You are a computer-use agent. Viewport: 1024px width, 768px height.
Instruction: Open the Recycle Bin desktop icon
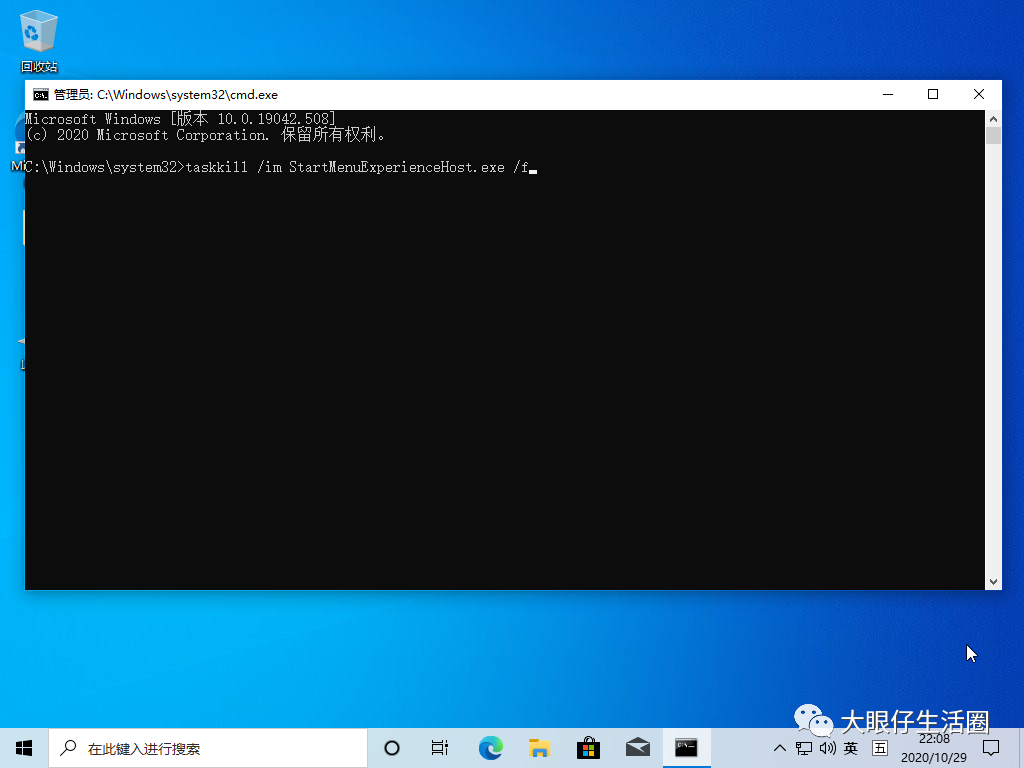pos(39,40)
